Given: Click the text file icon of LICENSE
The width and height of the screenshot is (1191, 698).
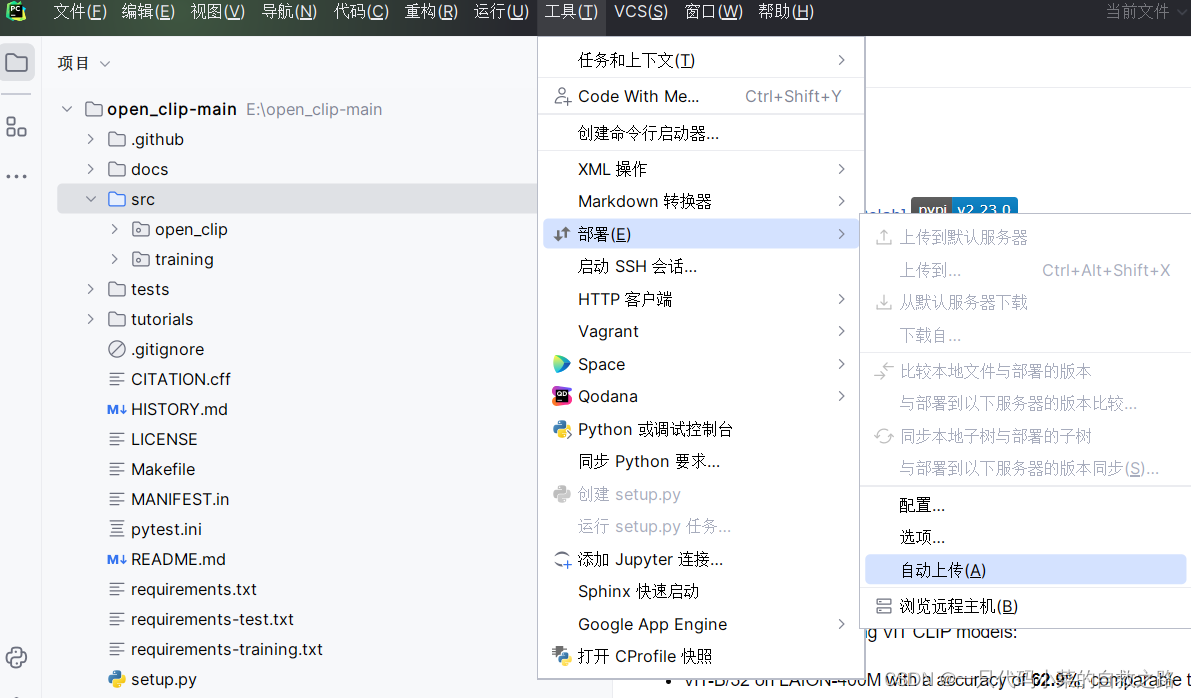Looking at the screenshot, I should (x=116, y=439).
